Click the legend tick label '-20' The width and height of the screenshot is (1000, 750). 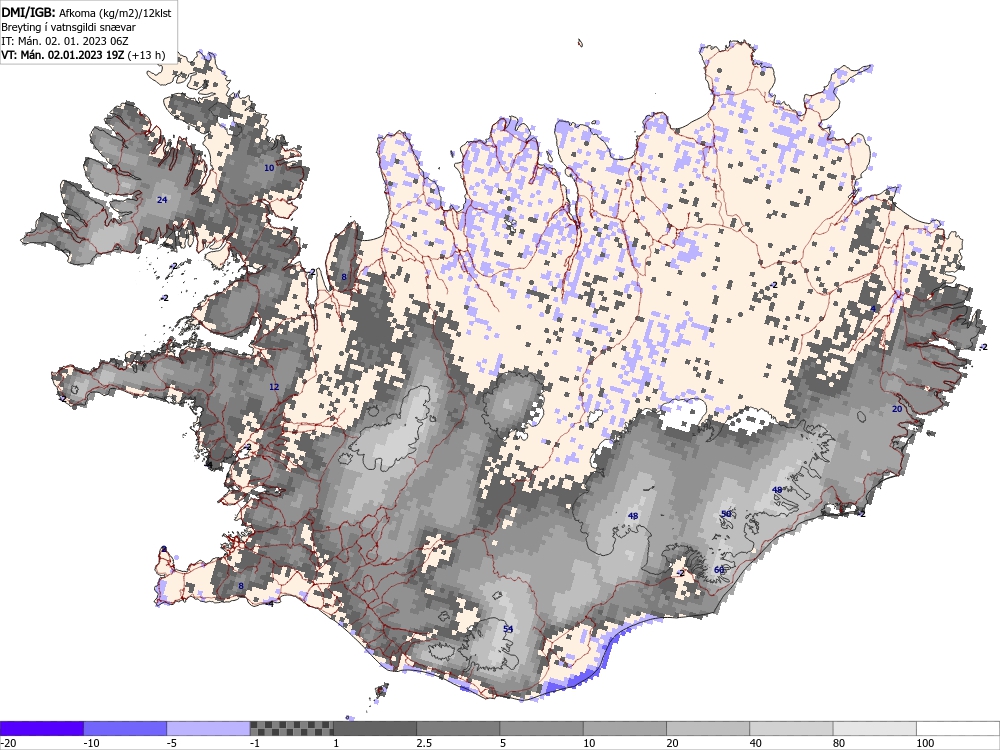[x=8, y=743]
